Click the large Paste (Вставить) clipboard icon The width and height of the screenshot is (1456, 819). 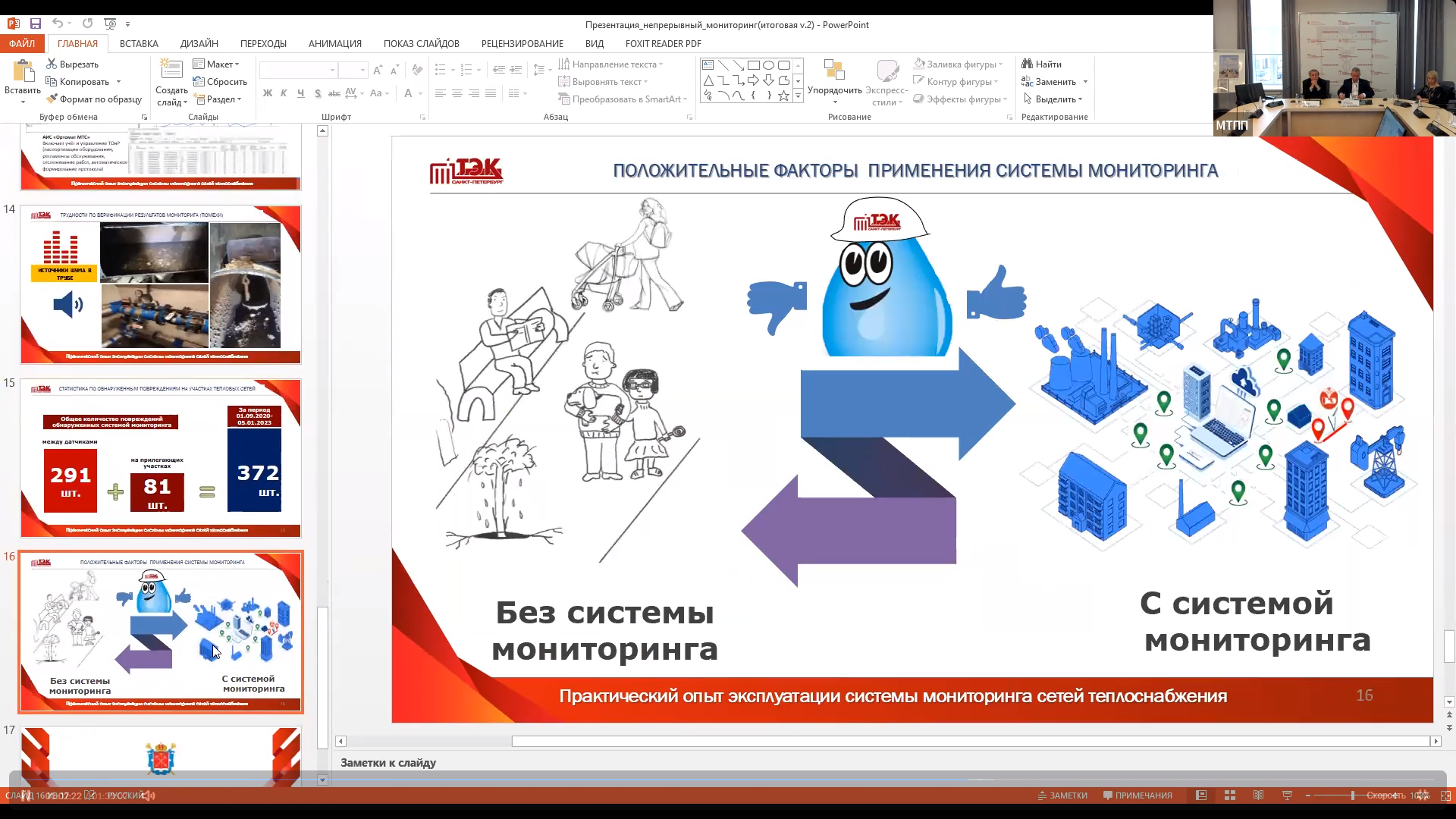(24, 72)
